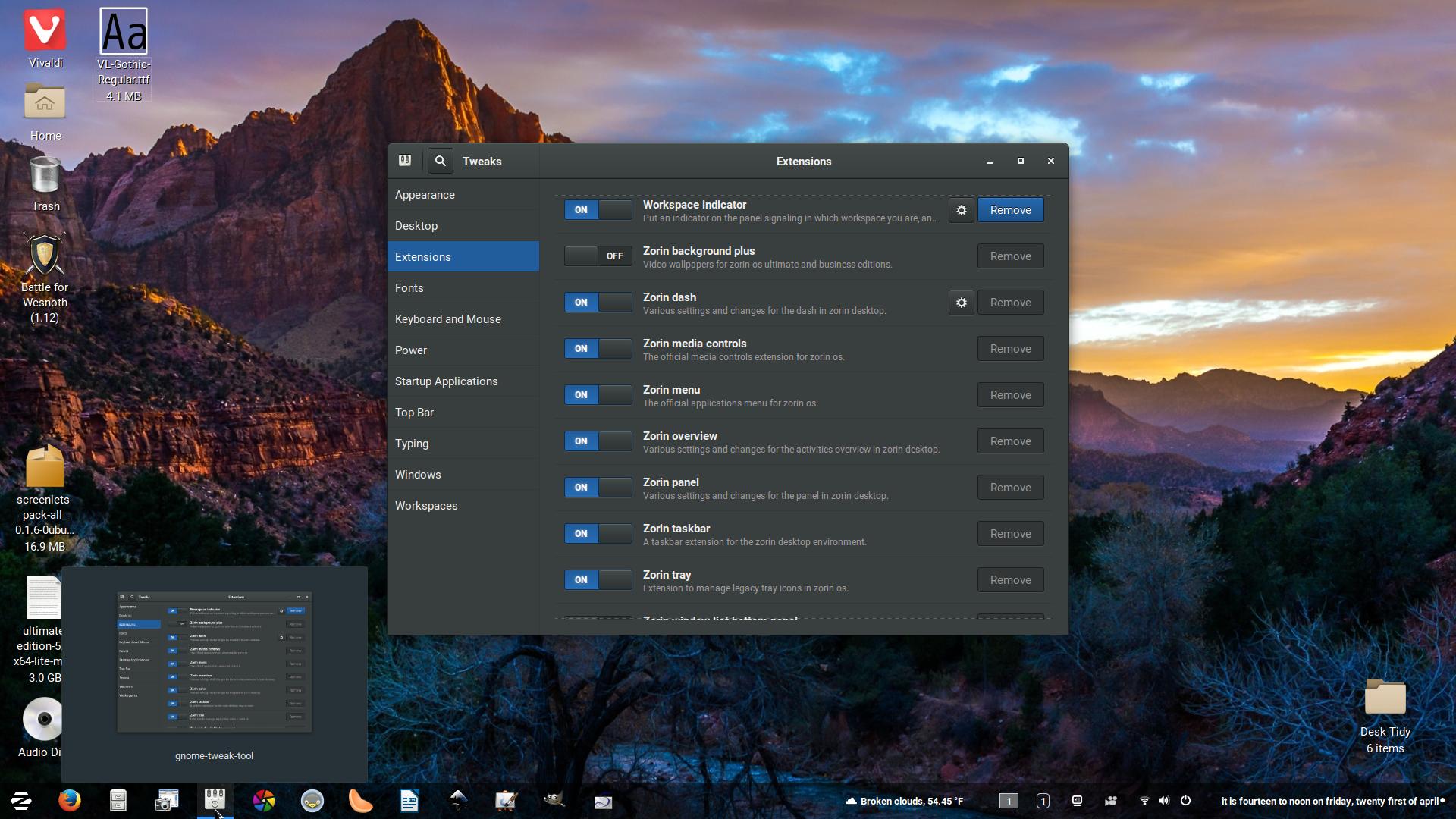Viewport: 1456px width, 819px height.
Task: Click the network status icon in system tray
Action: pos(1141,801)
